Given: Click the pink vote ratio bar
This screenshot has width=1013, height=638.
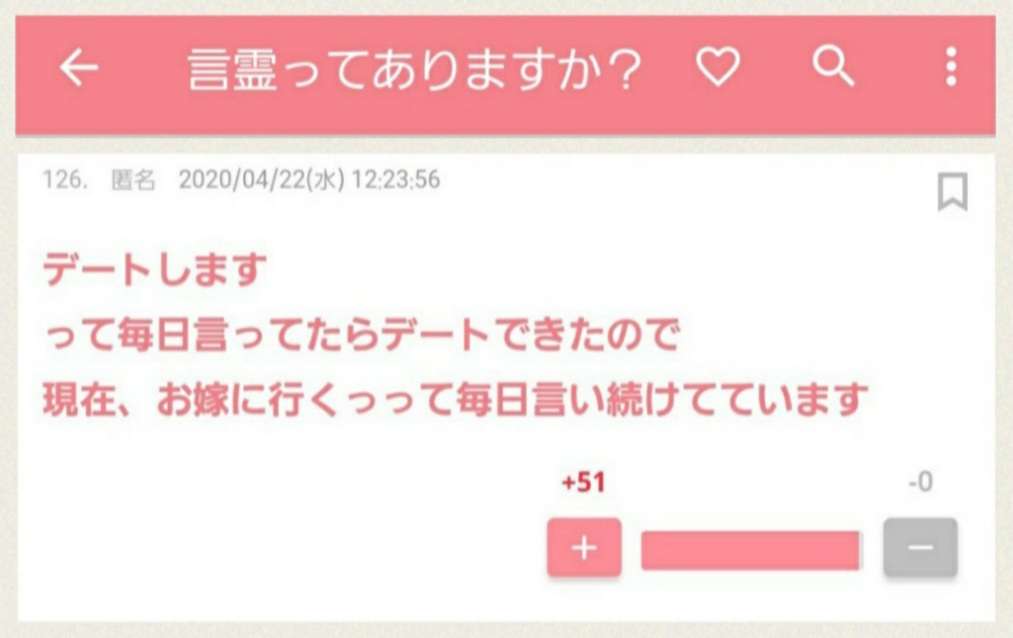Looking at the screenshot, I should tap(750, 550).
